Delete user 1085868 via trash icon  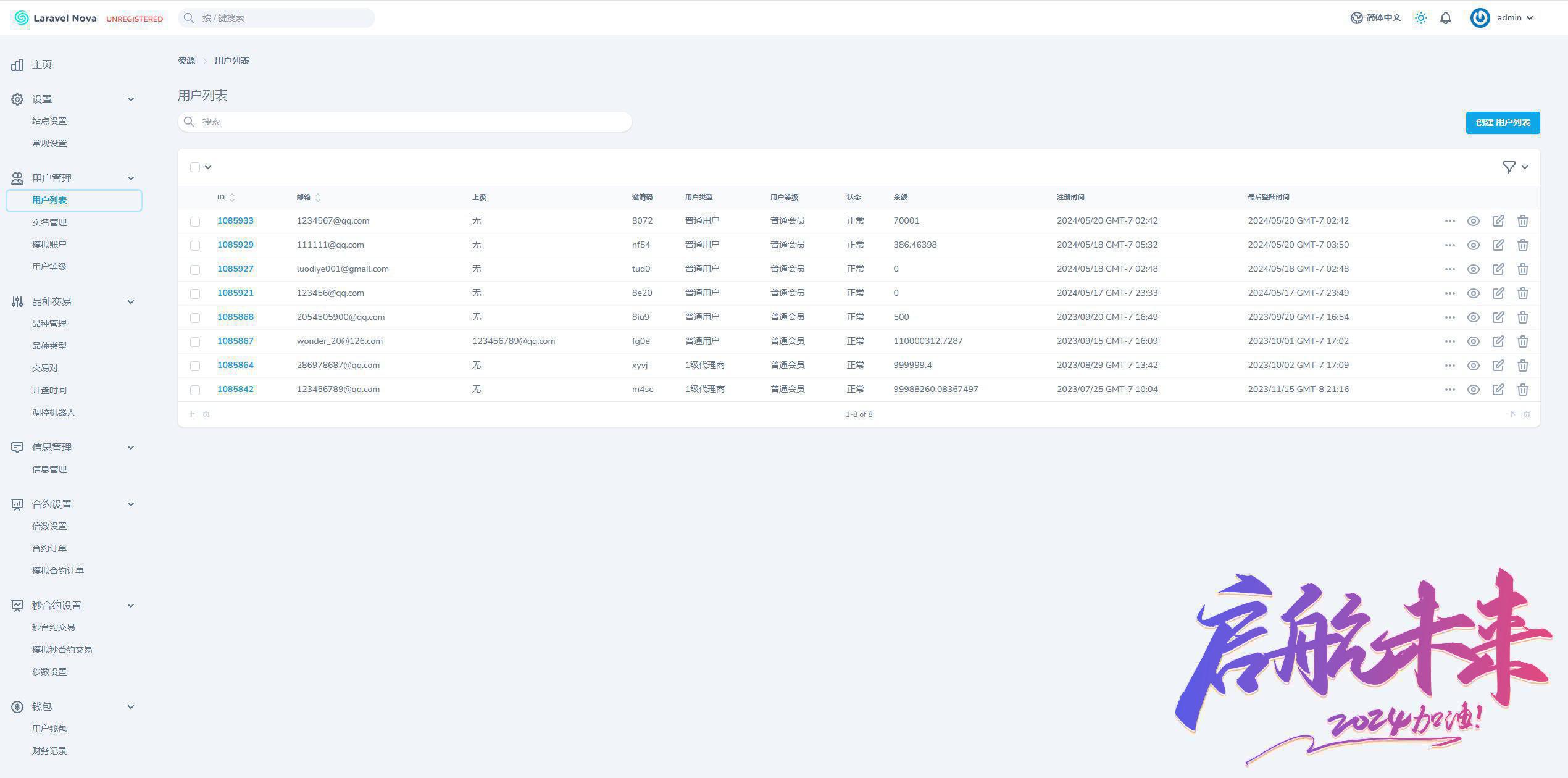1523,317
